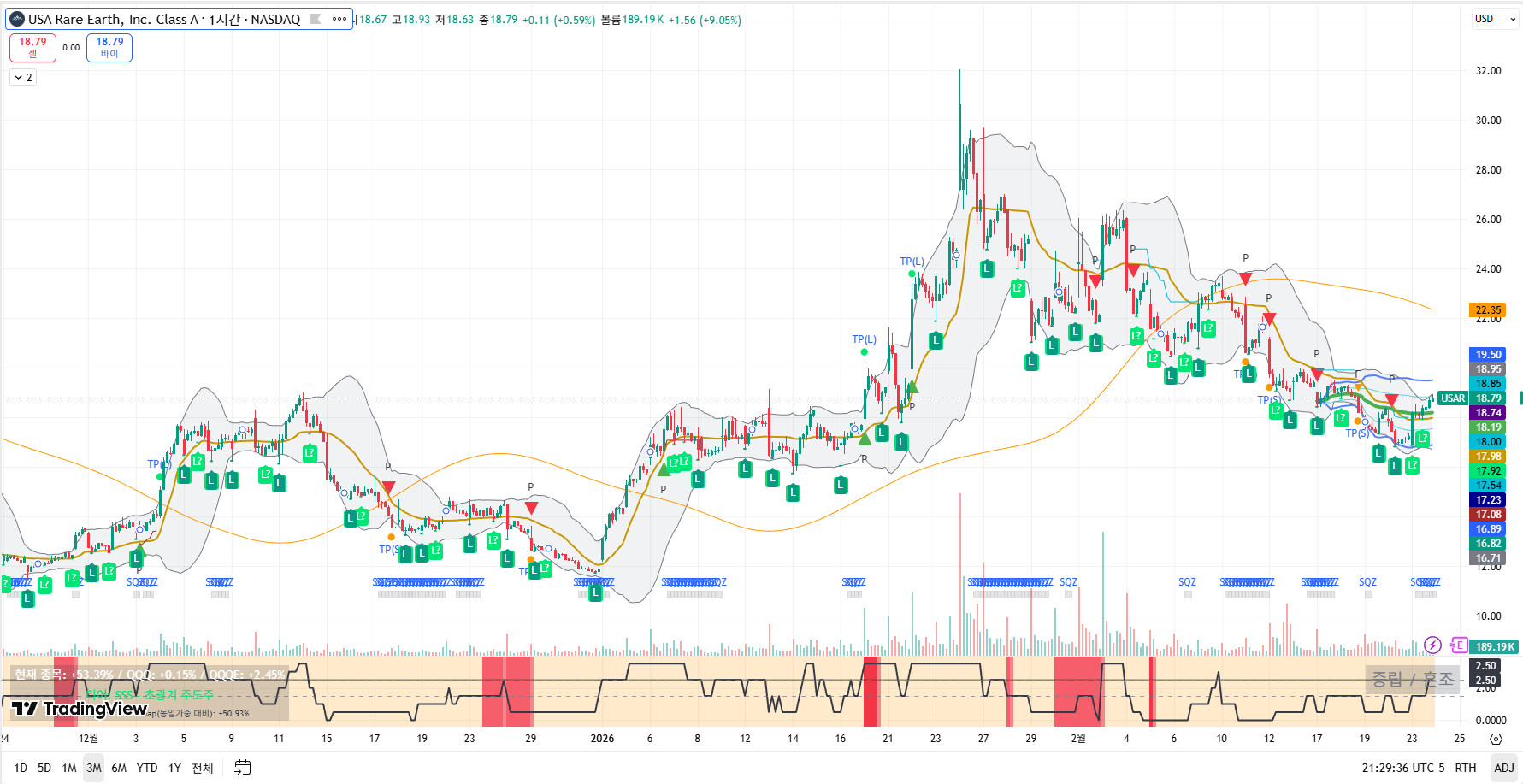1523x784 pixels.
Task: Click the 32.00 price axis label
Action: coord(1488,71)
